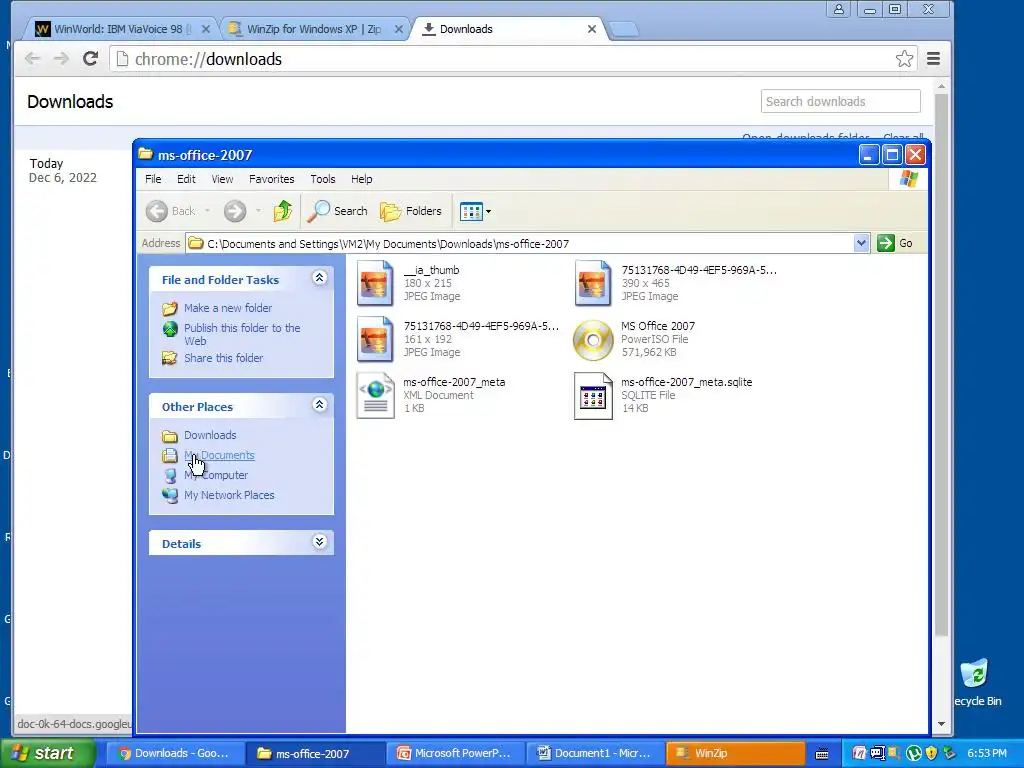Click Publish this folder to the Web

click(x=242, y=334)
